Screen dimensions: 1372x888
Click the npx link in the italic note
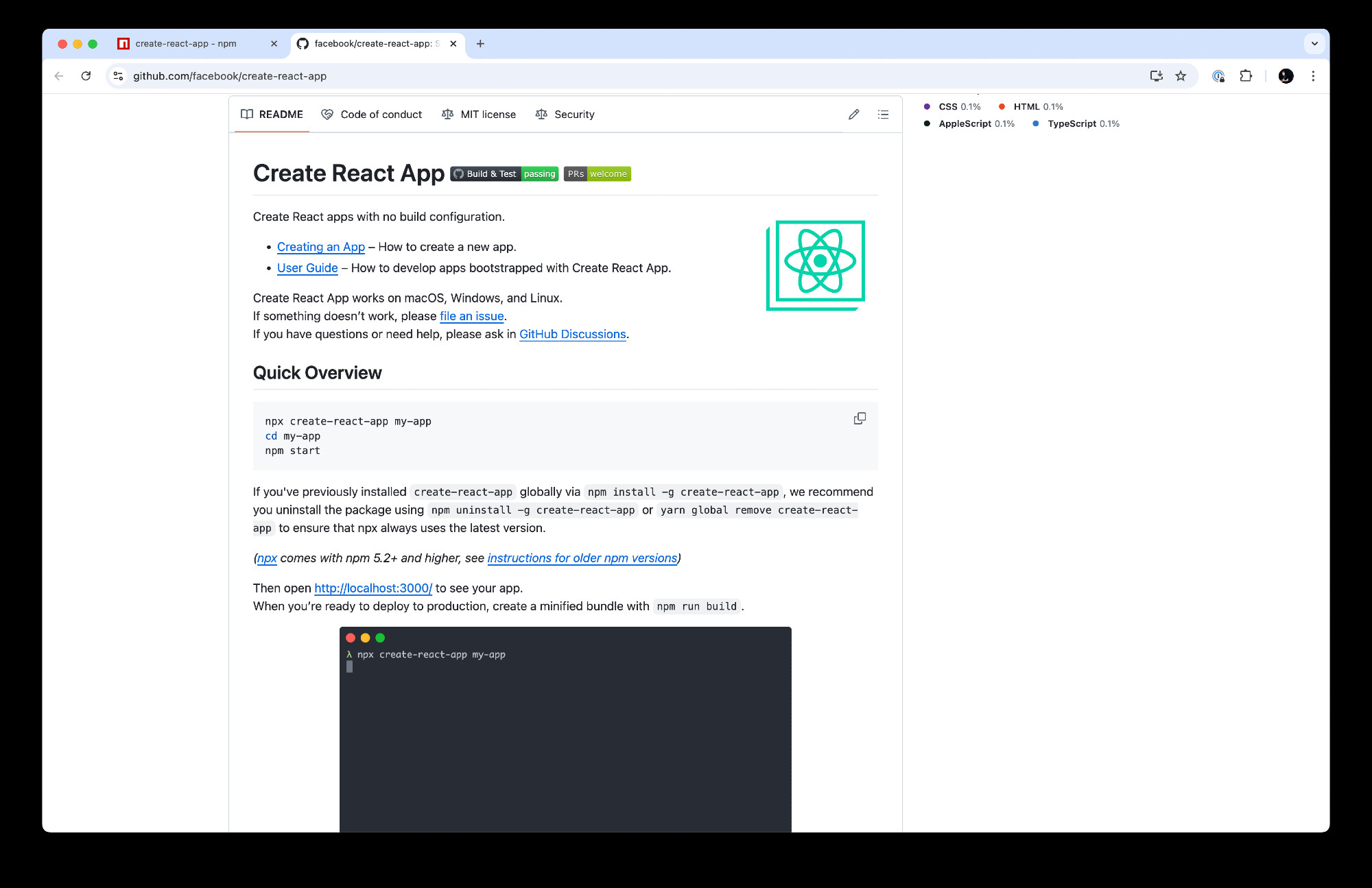(267, 558)
